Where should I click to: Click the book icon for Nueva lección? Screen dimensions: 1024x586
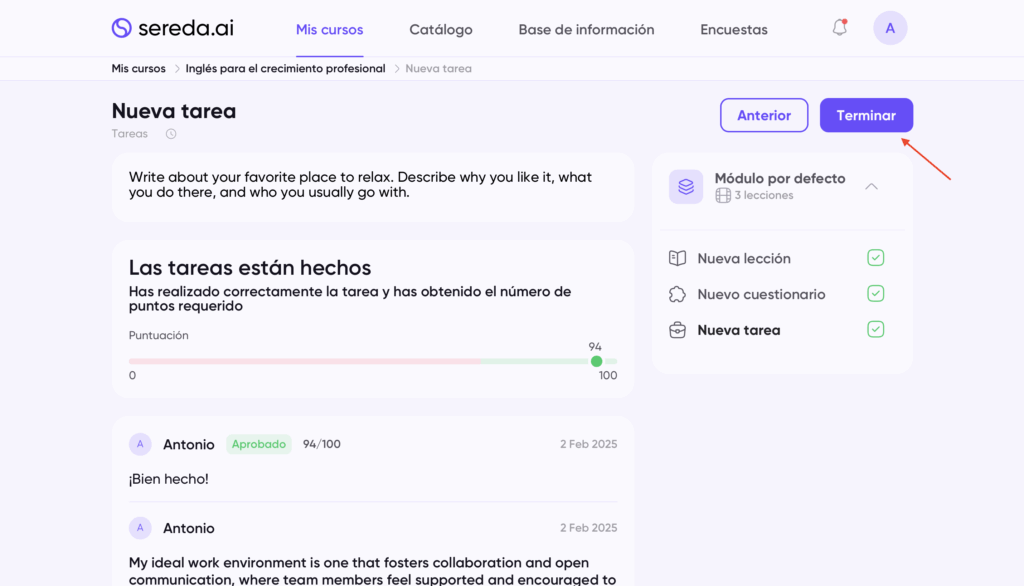(x=677, y=258)
